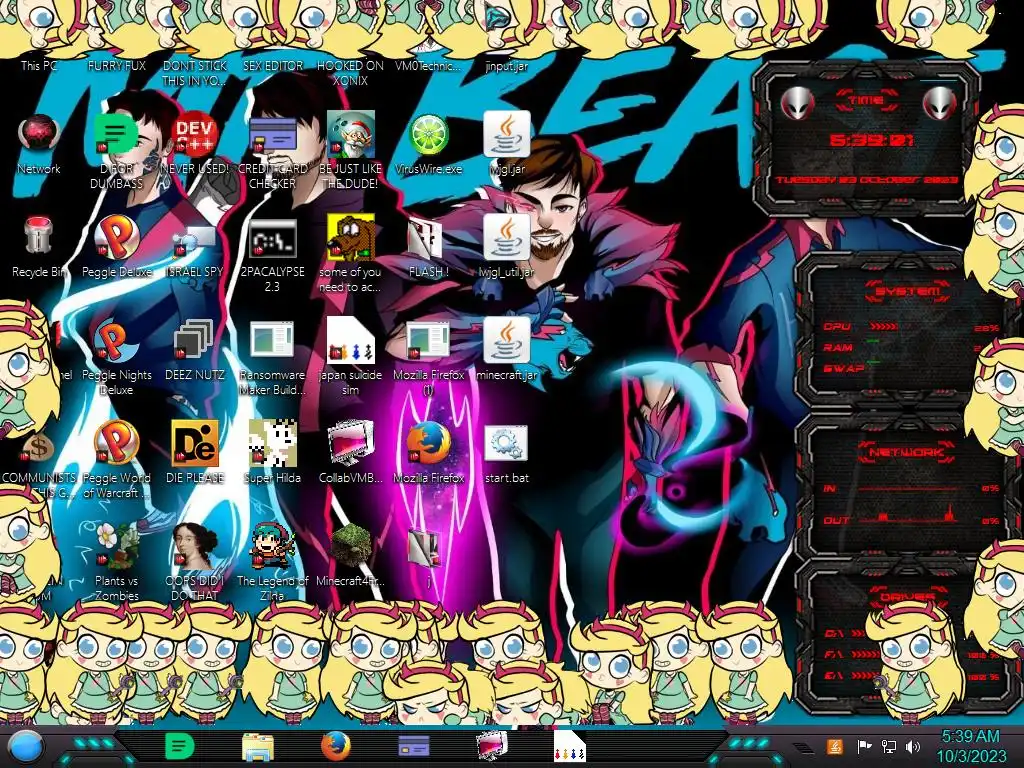The width and height of the screenshot is (1024, 768).
Task: Open the ISRAEL SPY shortcut
Action: tap(194, 240)
